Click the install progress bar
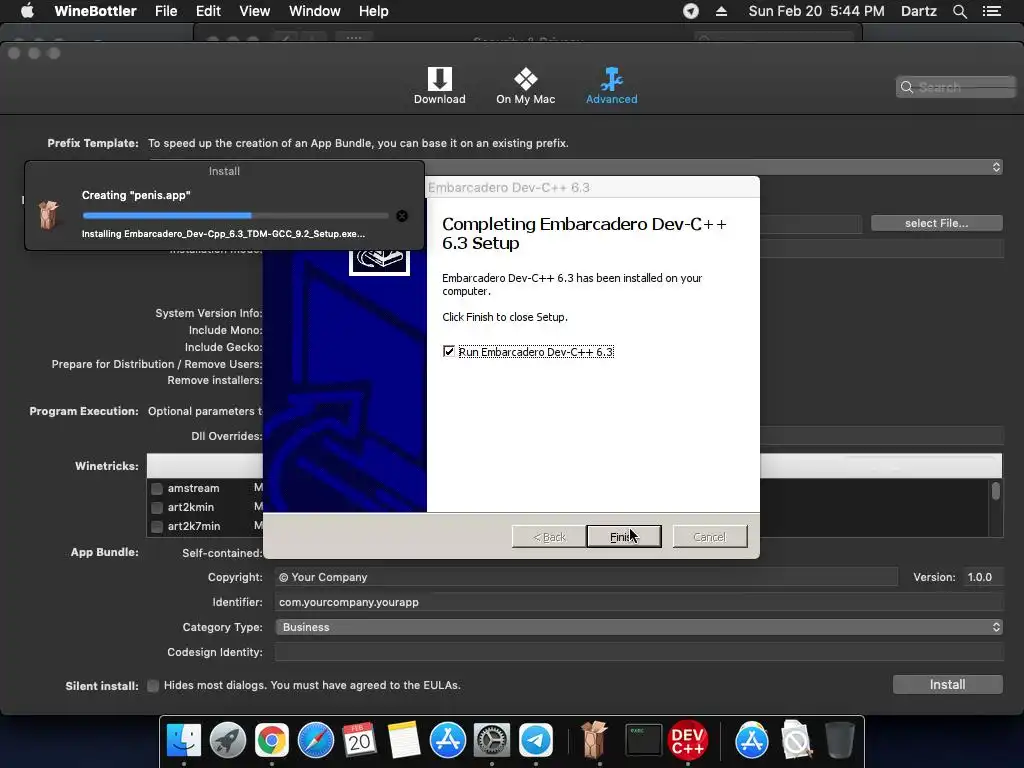 [235, 216]
